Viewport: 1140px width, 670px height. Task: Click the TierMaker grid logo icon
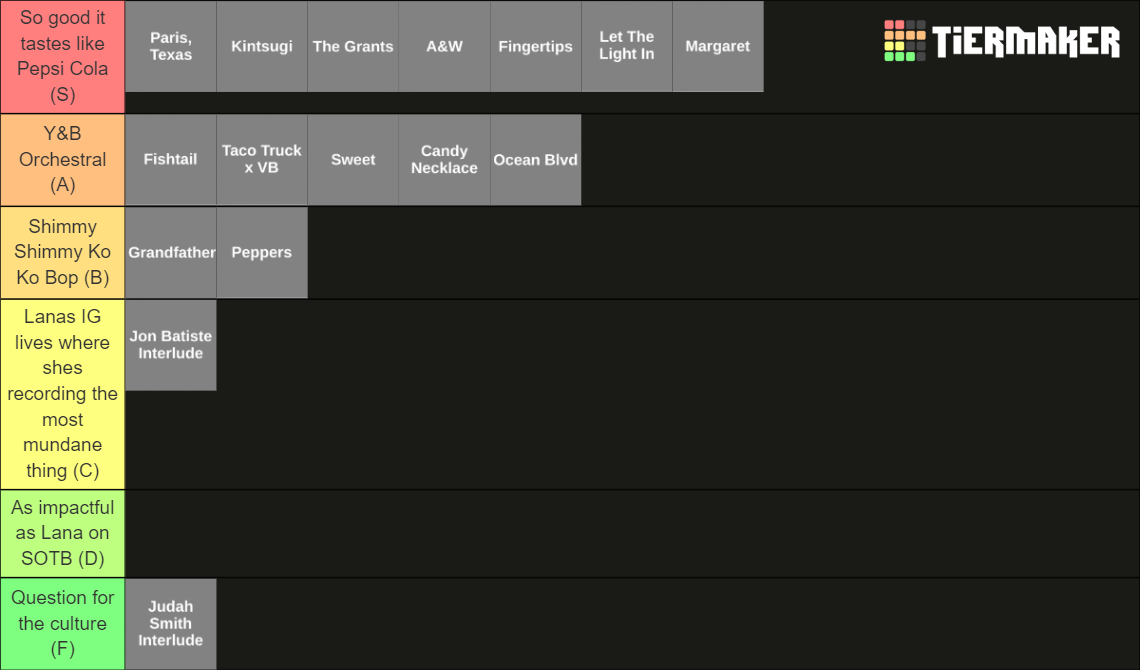coord(904,41)
